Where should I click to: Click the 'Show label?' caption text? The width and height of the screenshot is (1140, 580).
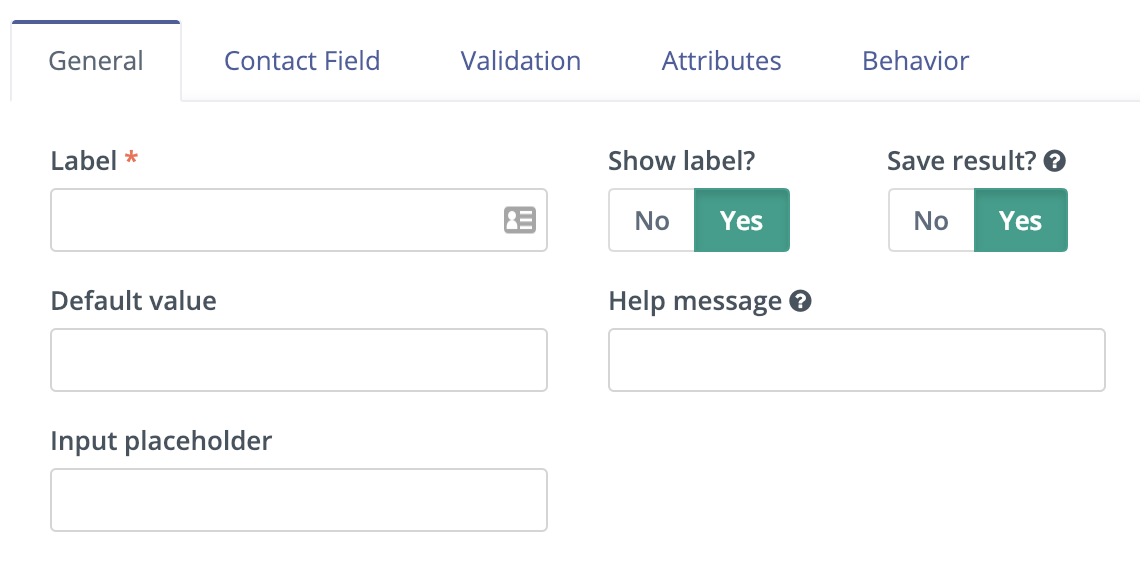(x=680, y=161)
